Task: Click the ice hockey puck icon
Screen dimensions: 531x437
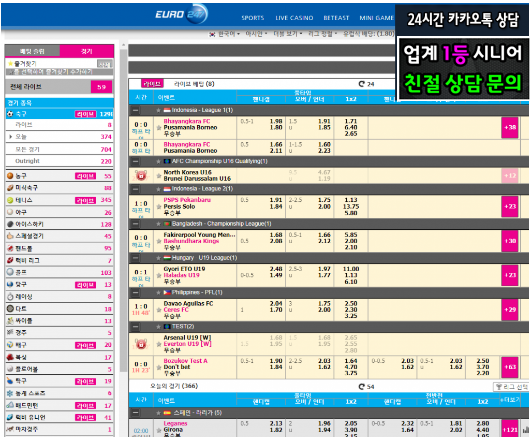Action: (10, 224)
